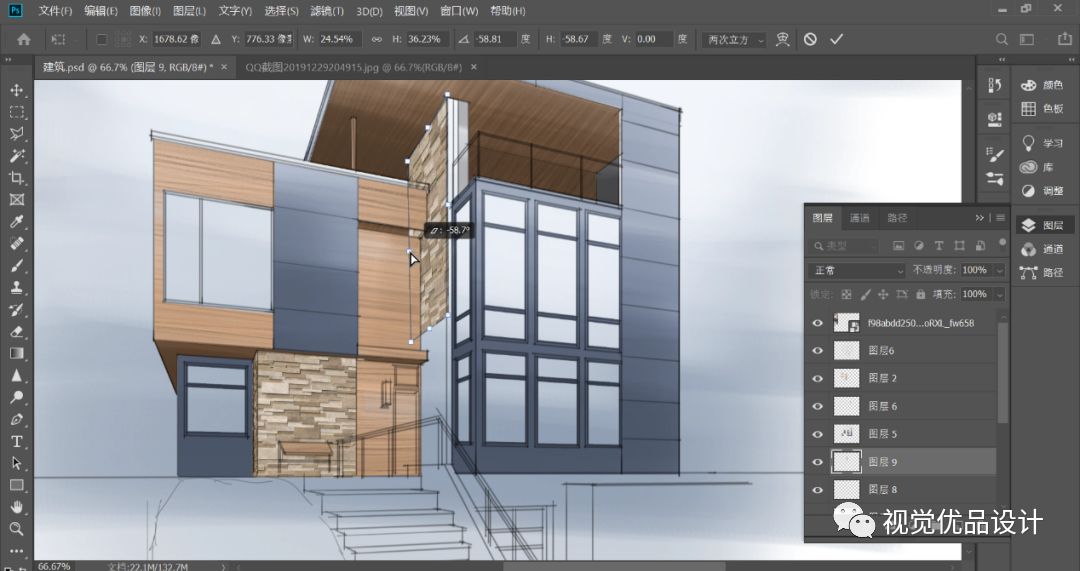Open the 窗口(W) menu
Viewport: 1080px width, 571px height.
coord(459,11)
